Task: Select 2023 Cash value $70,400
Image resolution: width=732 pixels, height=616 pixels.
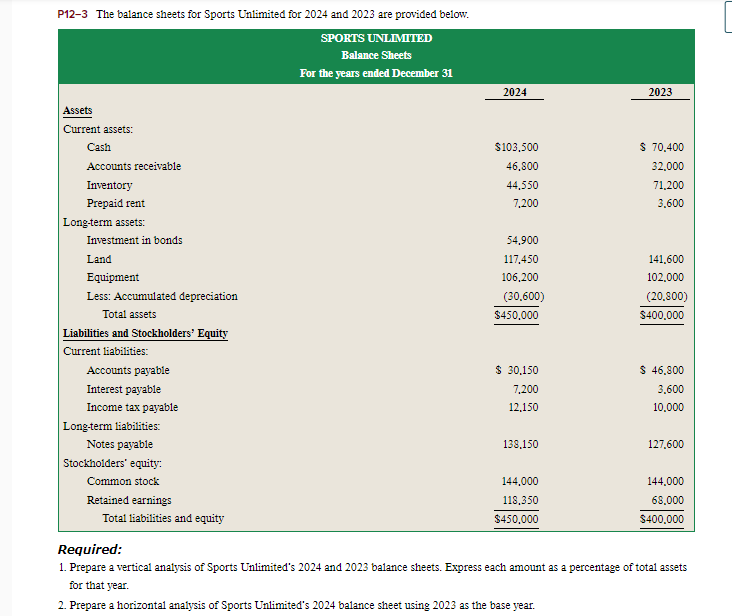Action: 662,147
